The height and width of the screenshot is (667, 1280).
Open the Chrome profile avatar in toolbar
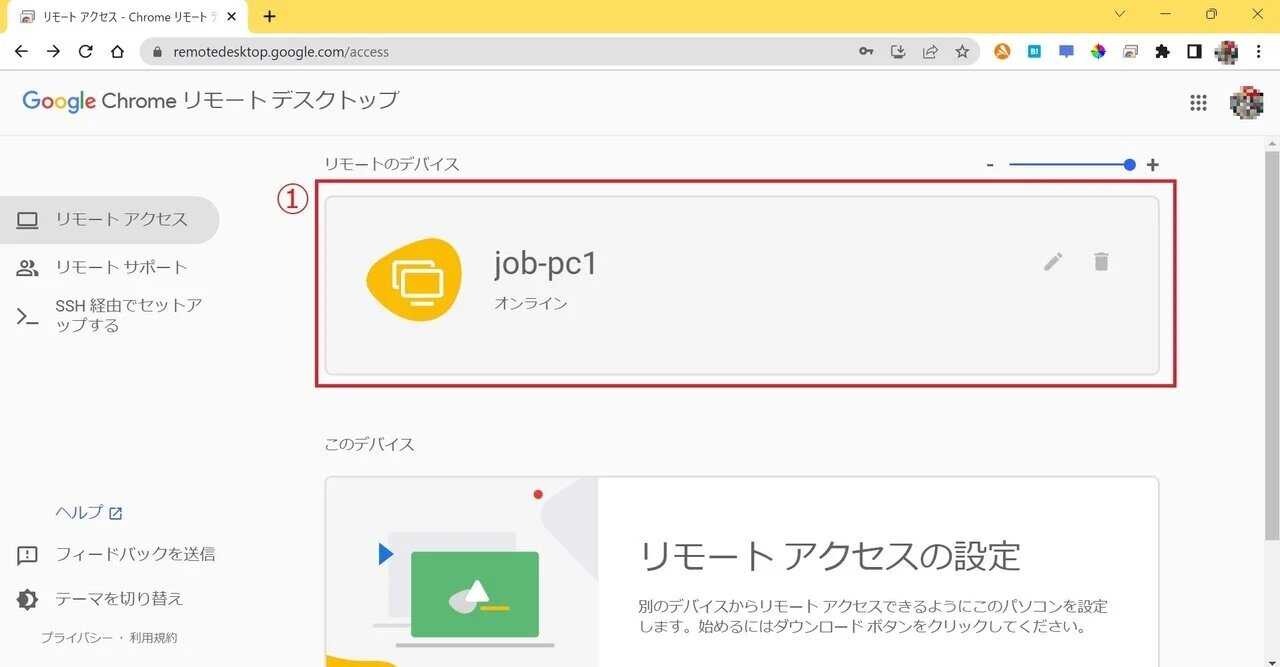[1226, 52]
